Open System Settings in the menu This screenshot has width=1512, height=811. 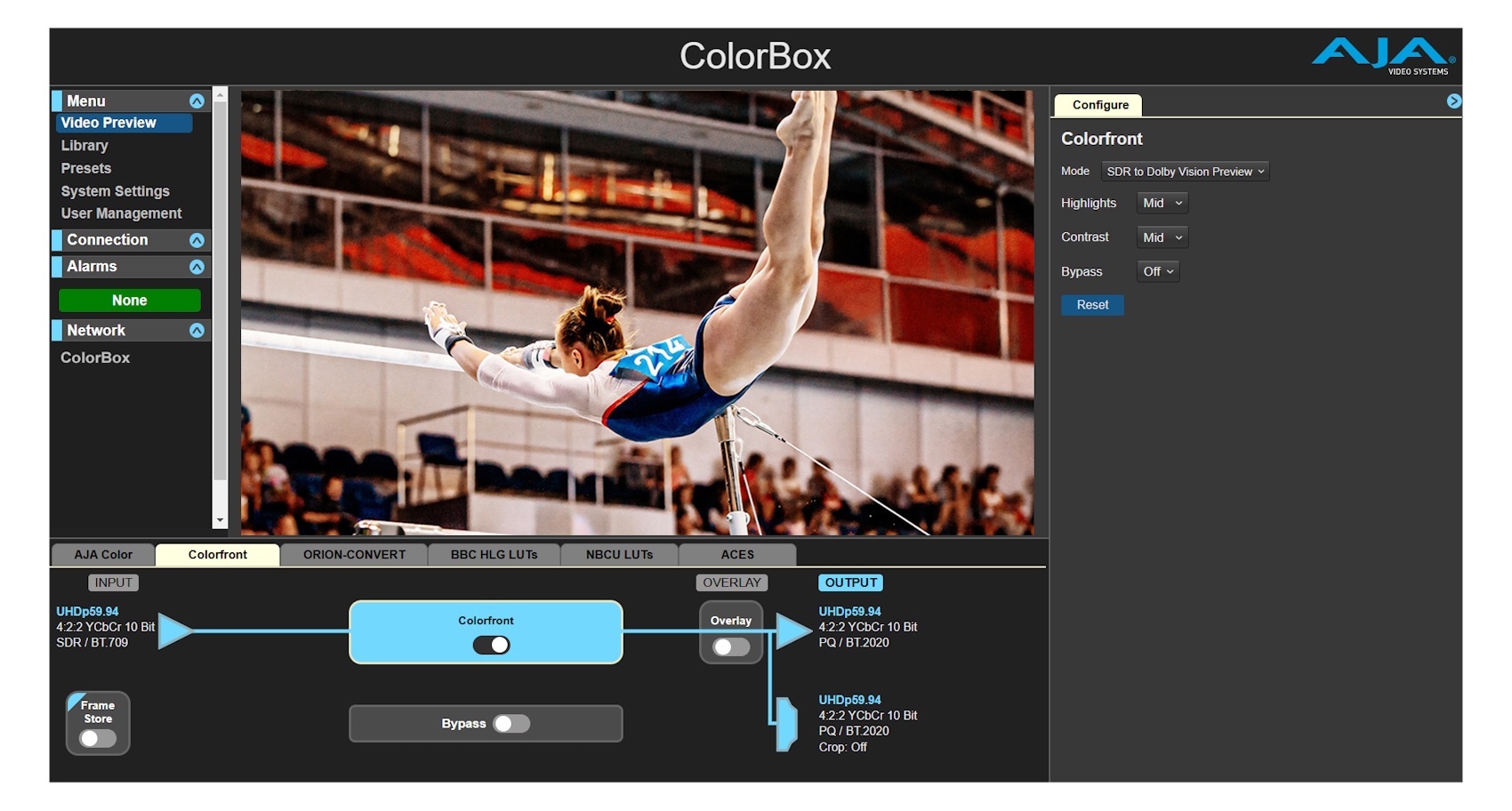click(115, 191)
